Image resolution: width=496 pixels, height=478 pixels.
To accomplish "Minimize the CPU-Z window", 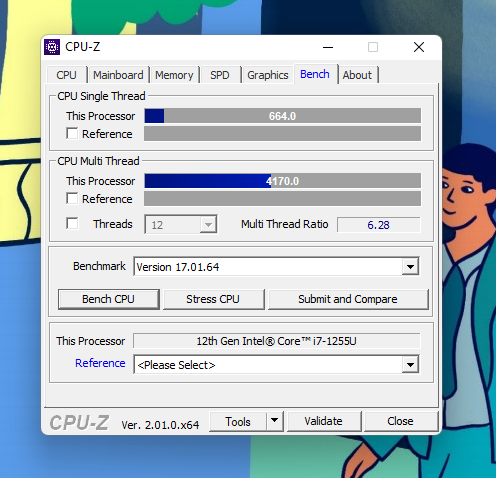I will 328,47.
